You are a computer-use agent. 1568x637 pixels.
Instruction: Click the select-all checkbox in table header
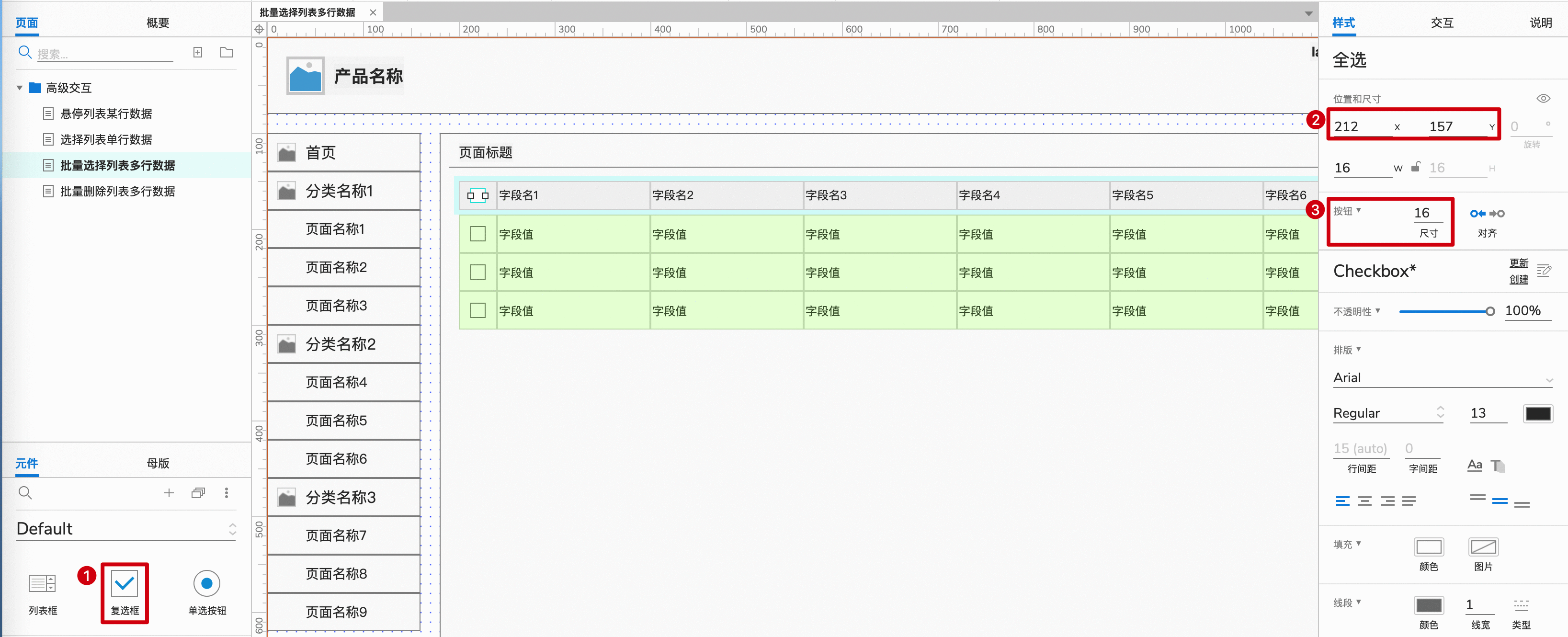pyautogui.click(x=478, y=195)
